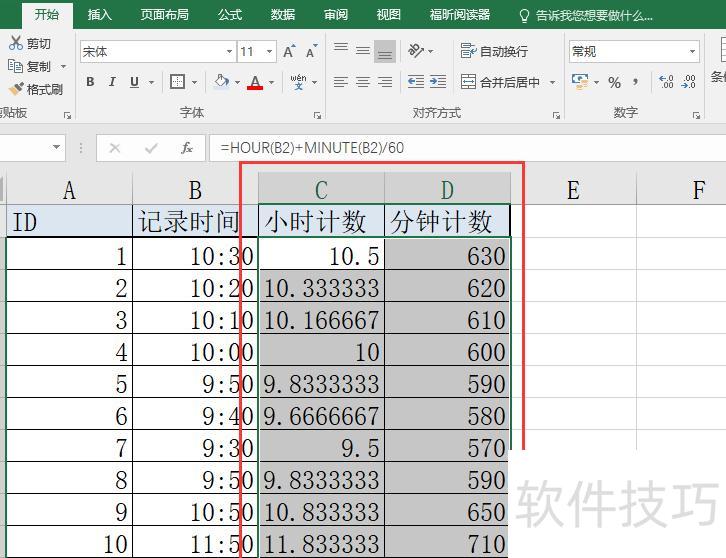Click the accounting number format icon
Viewport: 726px width, 558px height.
[x=580, y=82]
